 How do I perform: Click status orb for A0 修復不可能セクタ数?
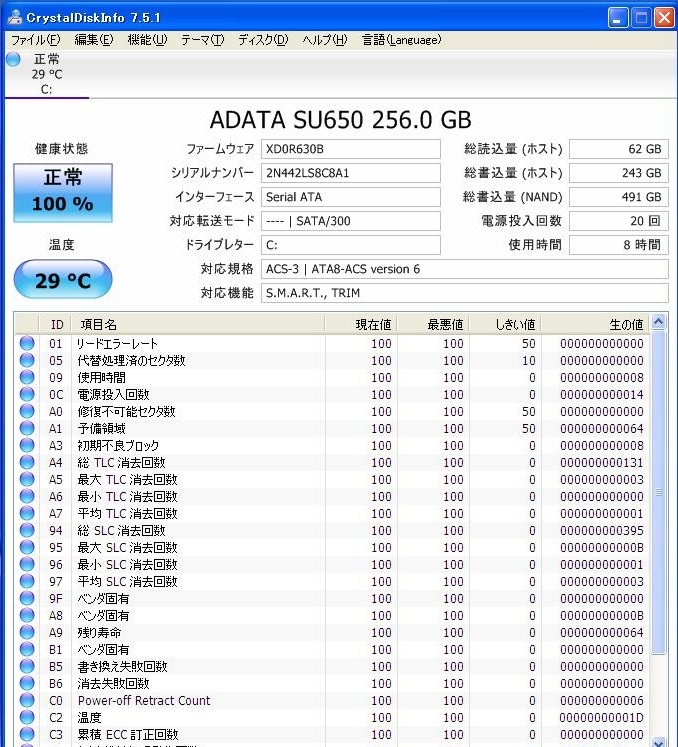click(27, 411)
